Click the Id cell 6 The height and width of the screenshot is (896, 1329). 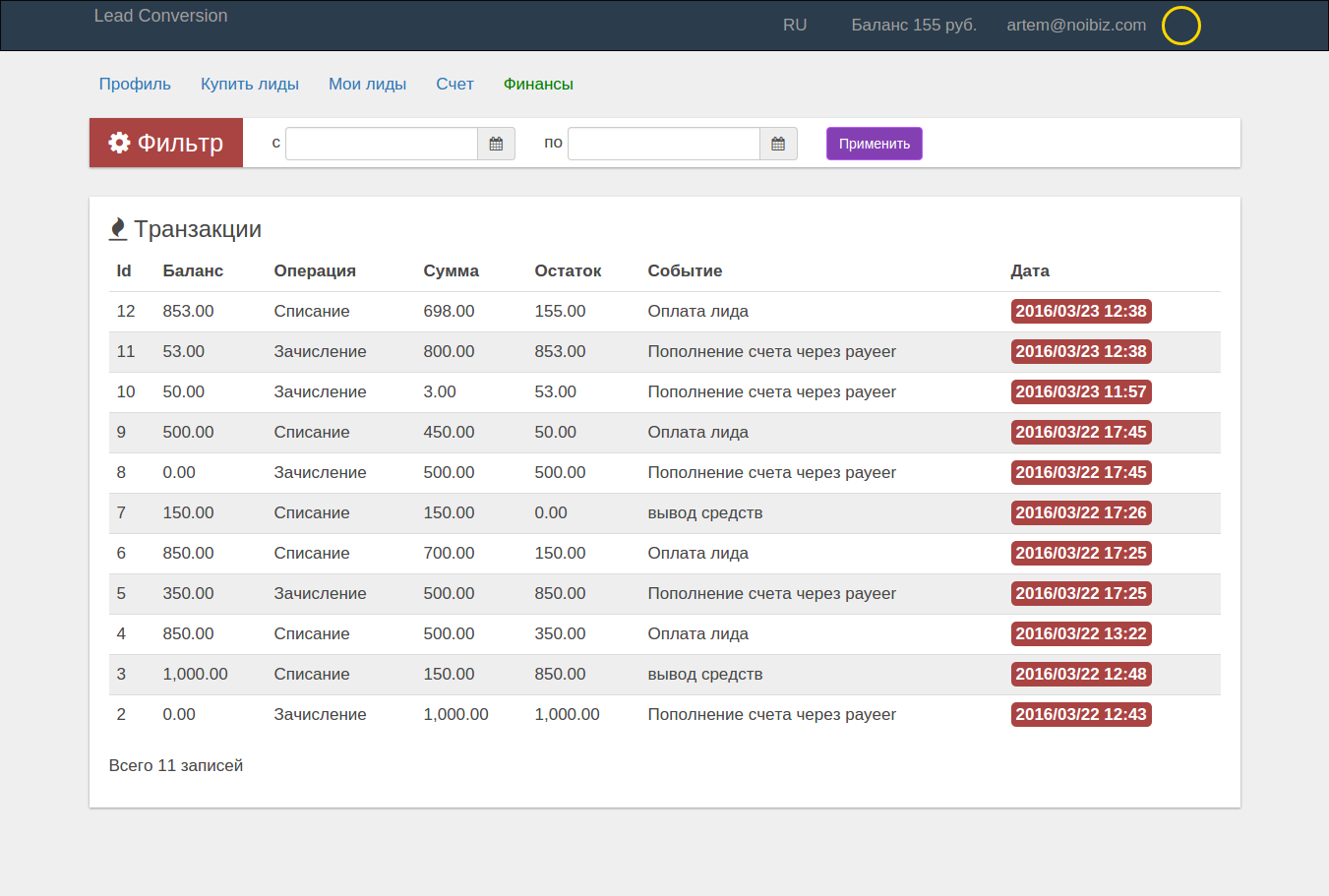(121, 554)
